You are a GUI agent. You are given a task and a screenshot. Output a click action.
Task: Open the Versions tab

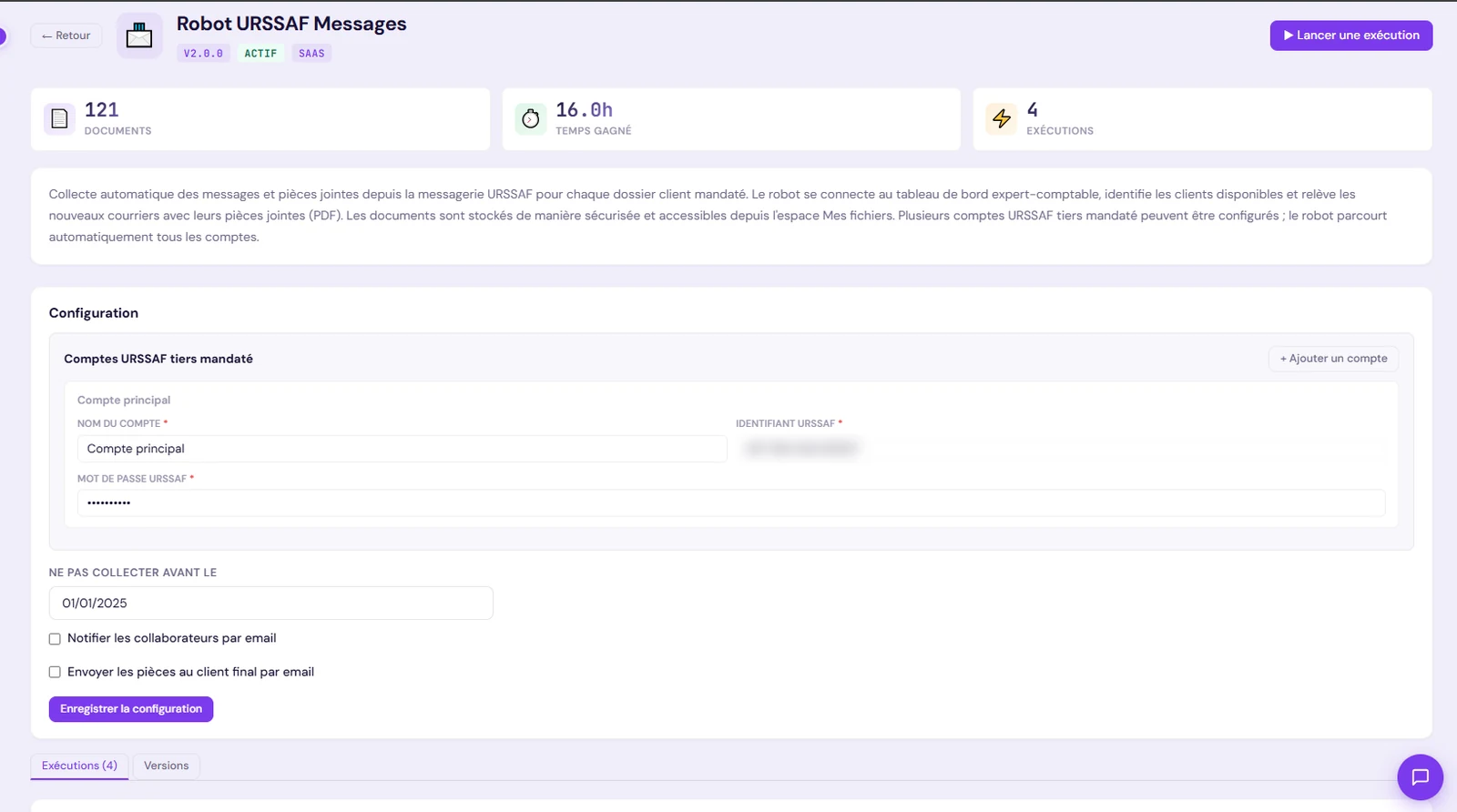pyautogui.click(x=167, y=766)
